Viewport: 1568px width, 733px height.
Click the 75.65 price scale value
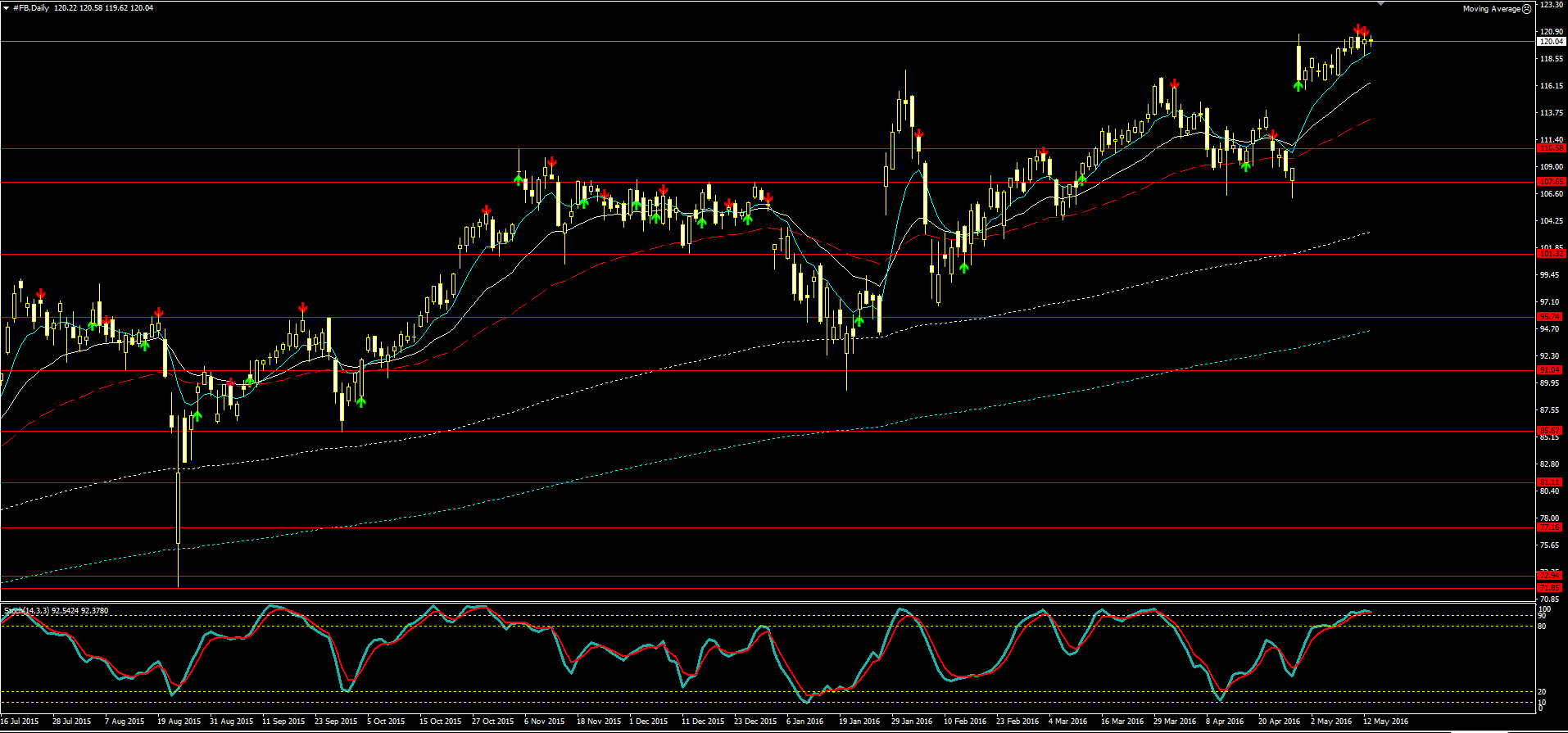click(1551, 545)
